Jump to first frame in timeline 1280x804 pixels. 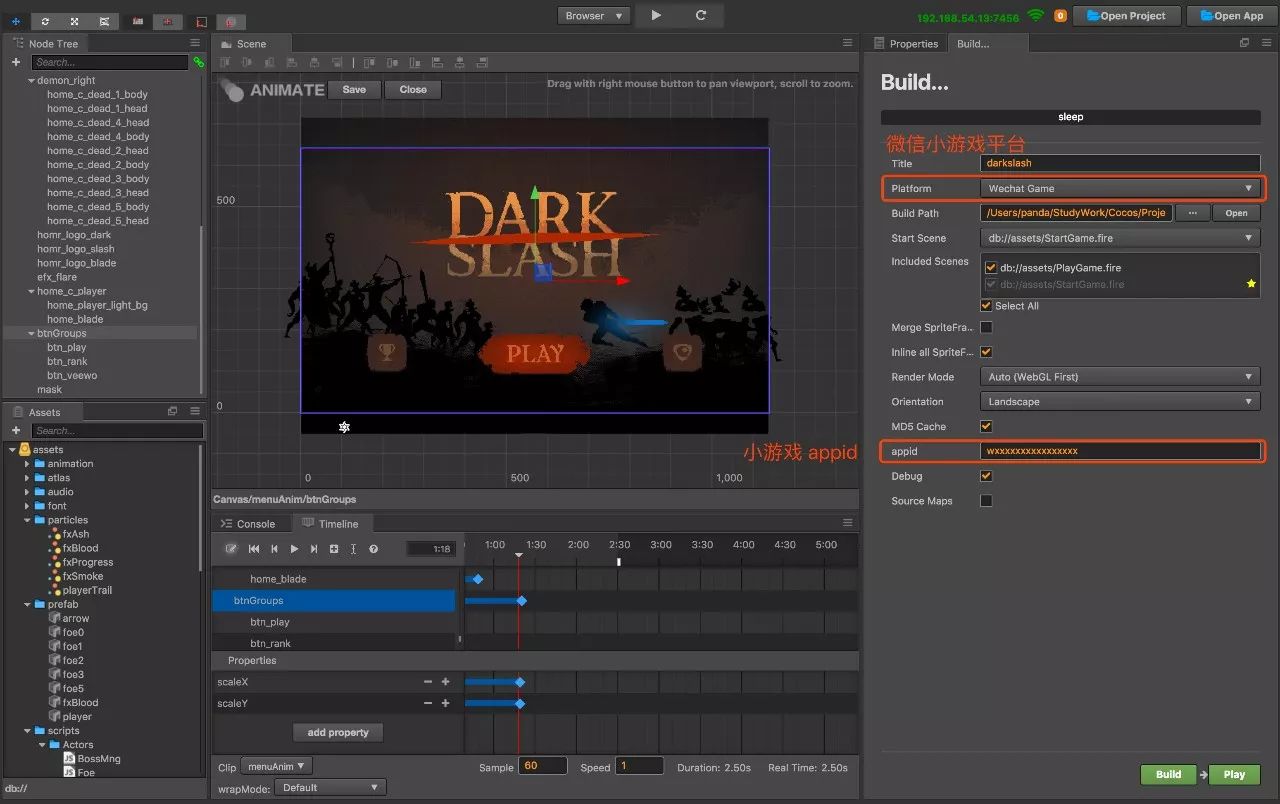(254, 549)
